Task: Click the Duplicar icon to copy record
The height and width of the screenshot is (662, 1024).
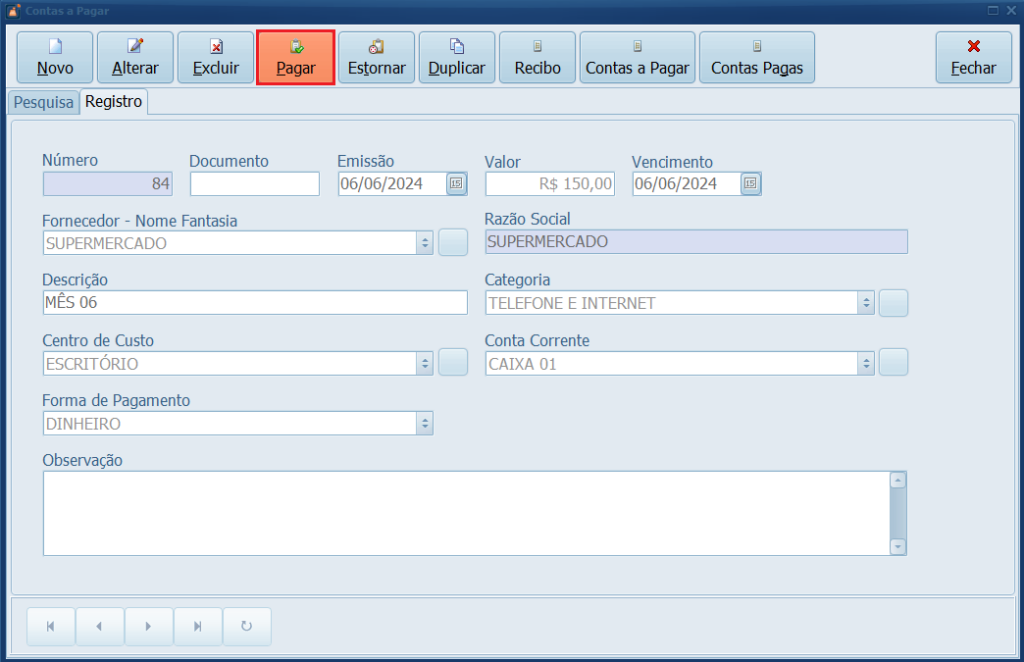Action: coord(456,57)
